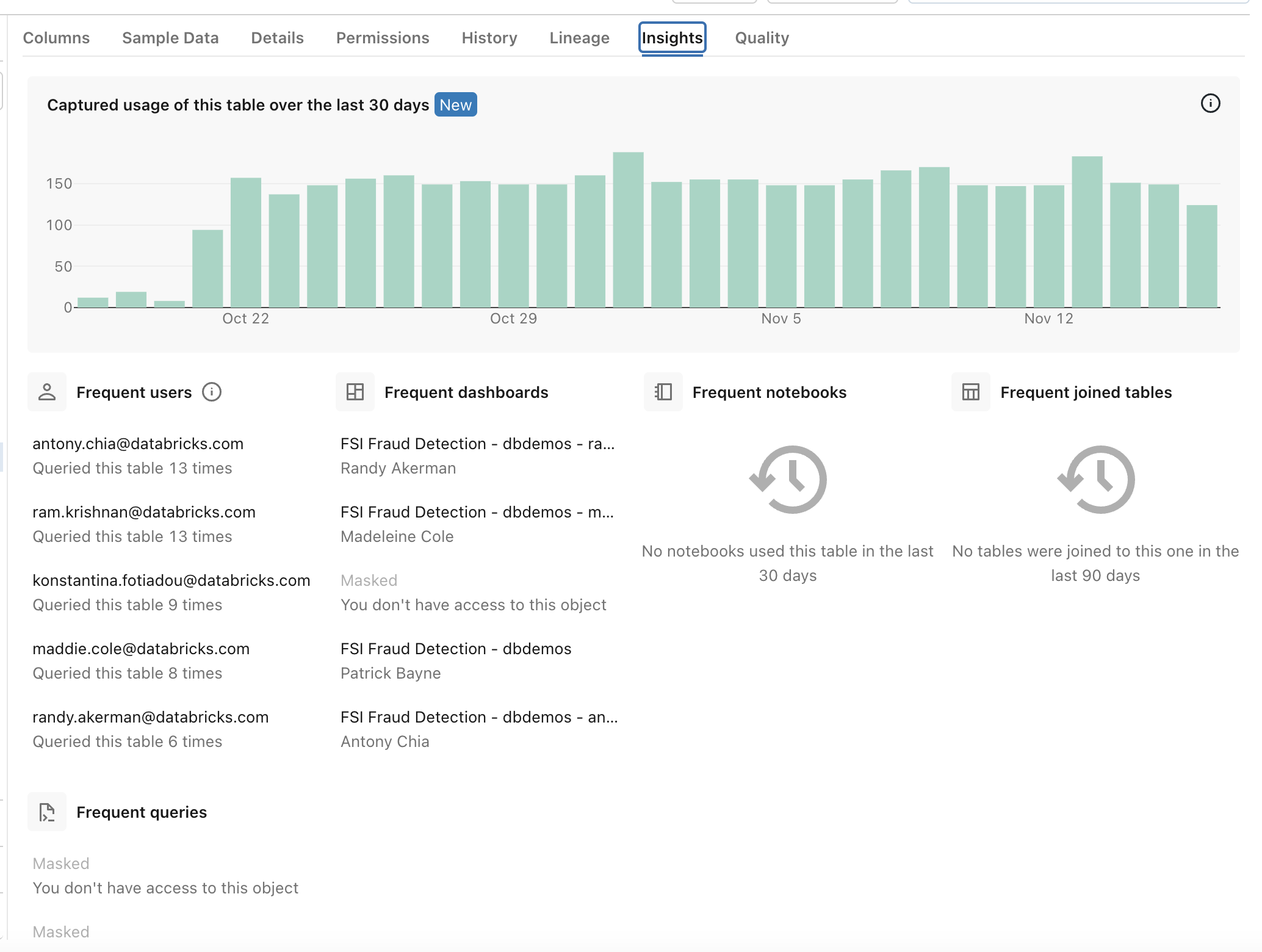Click the Frequent queries document icon
The image size is (1262, 952).
pos(47,811)
